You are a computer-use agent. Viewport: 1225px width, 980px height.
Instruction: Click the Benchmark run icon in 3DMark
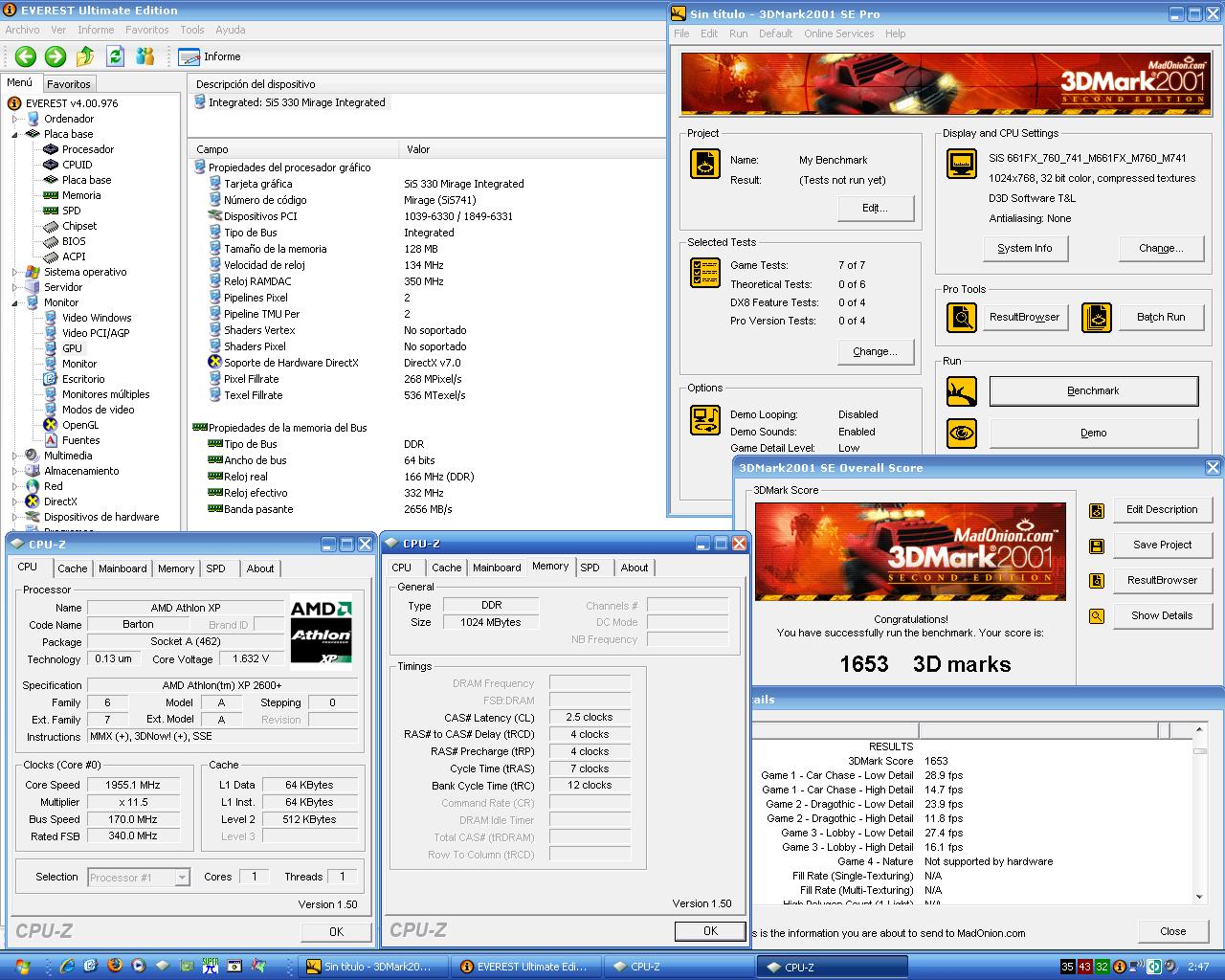[x=962, y=390]
